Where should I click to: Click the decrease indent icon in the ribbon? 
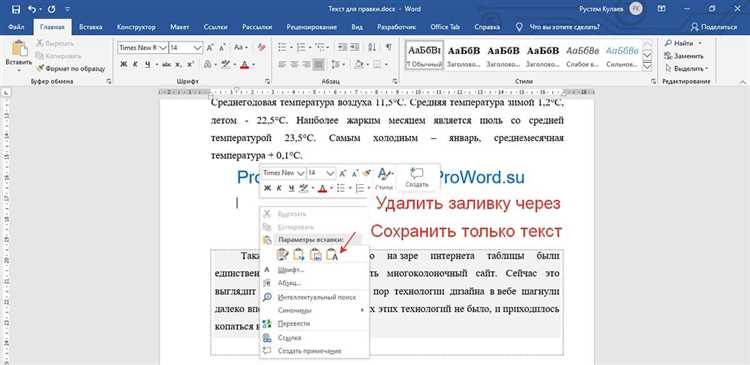coord(342,47)
